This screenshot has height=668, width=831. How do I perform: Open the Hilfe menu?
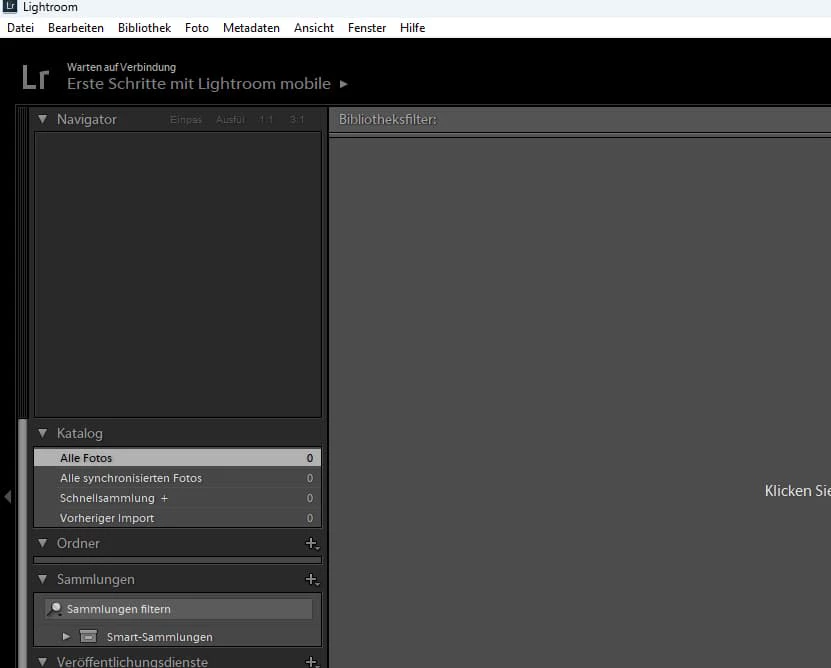click(x=412, y=28)
